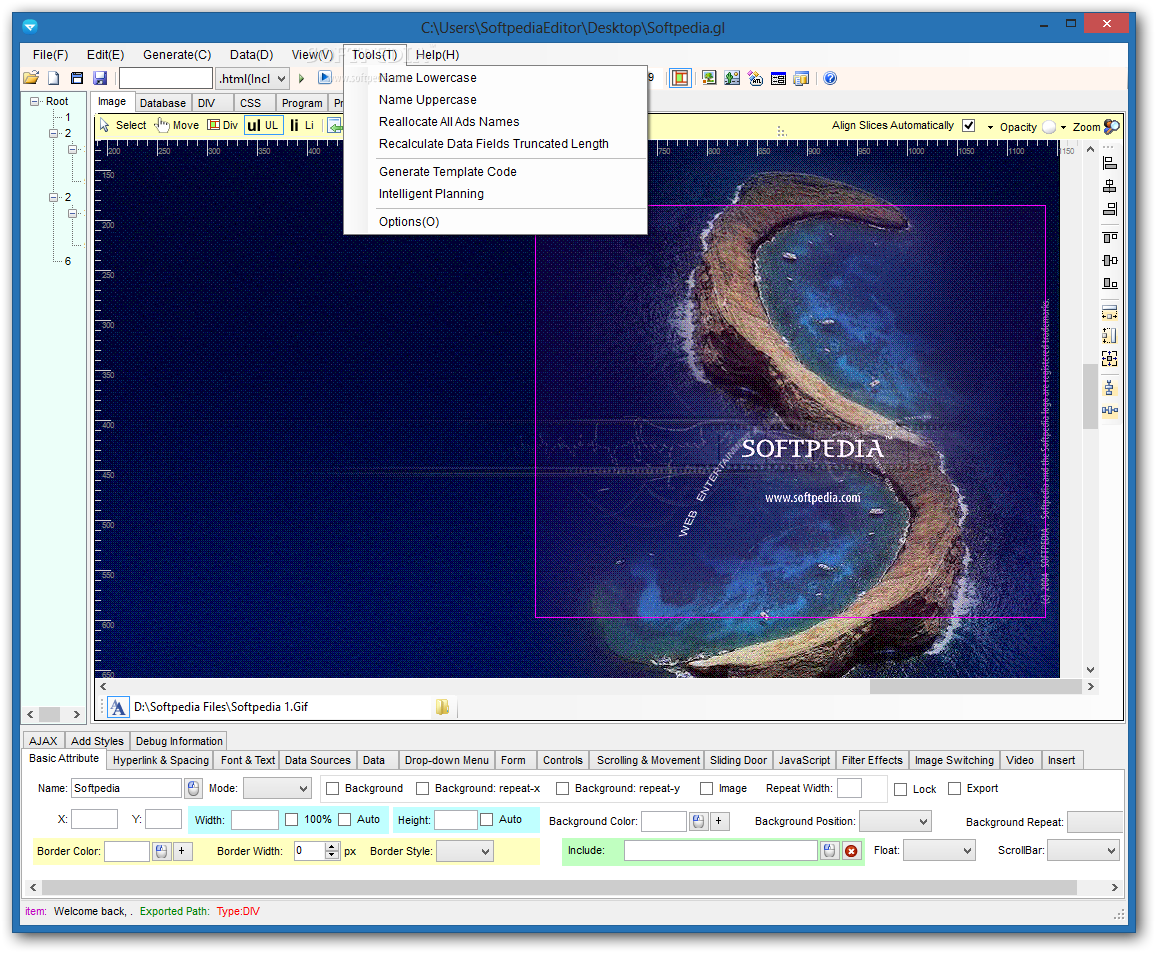Open the Mode dropdown

tap(277, 789)
